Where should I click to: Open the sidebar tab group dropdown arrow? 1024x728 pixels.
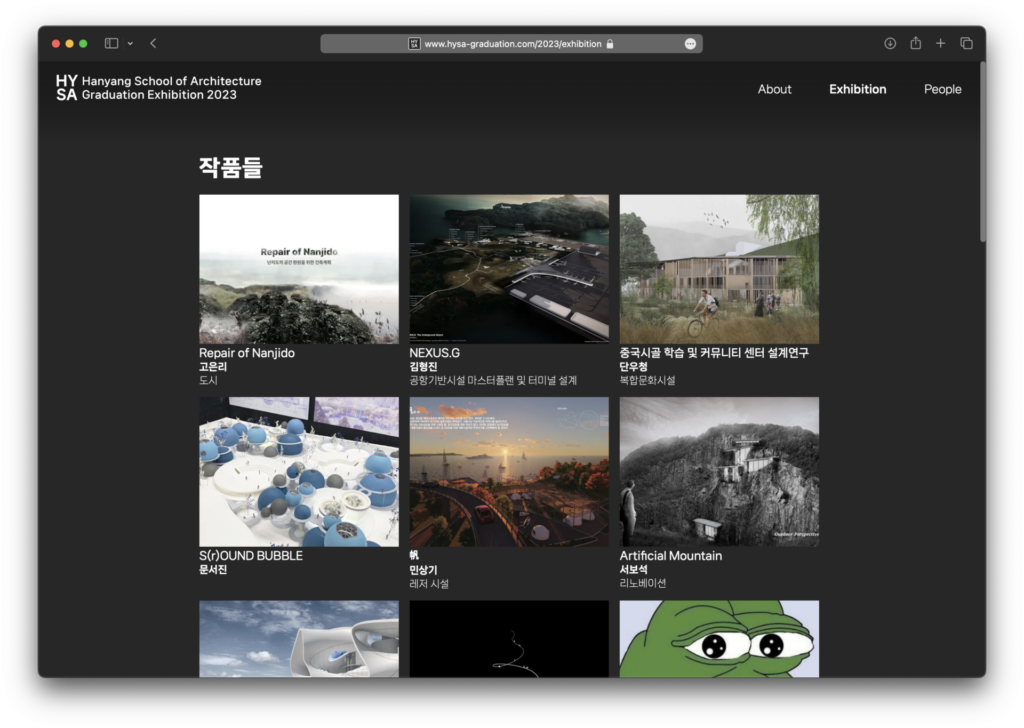130,44
